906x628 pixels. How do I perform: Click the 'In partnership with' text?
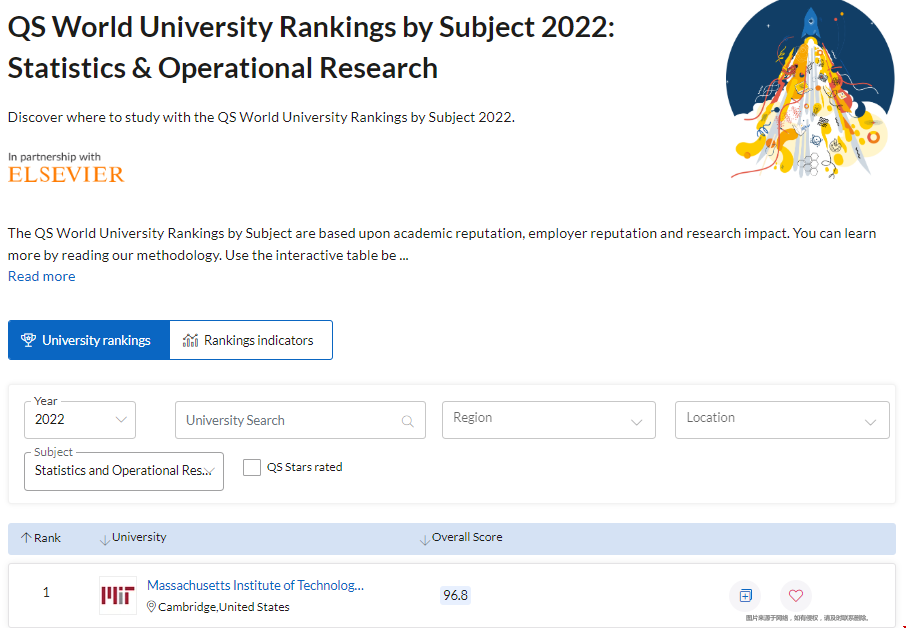(54, 157)
